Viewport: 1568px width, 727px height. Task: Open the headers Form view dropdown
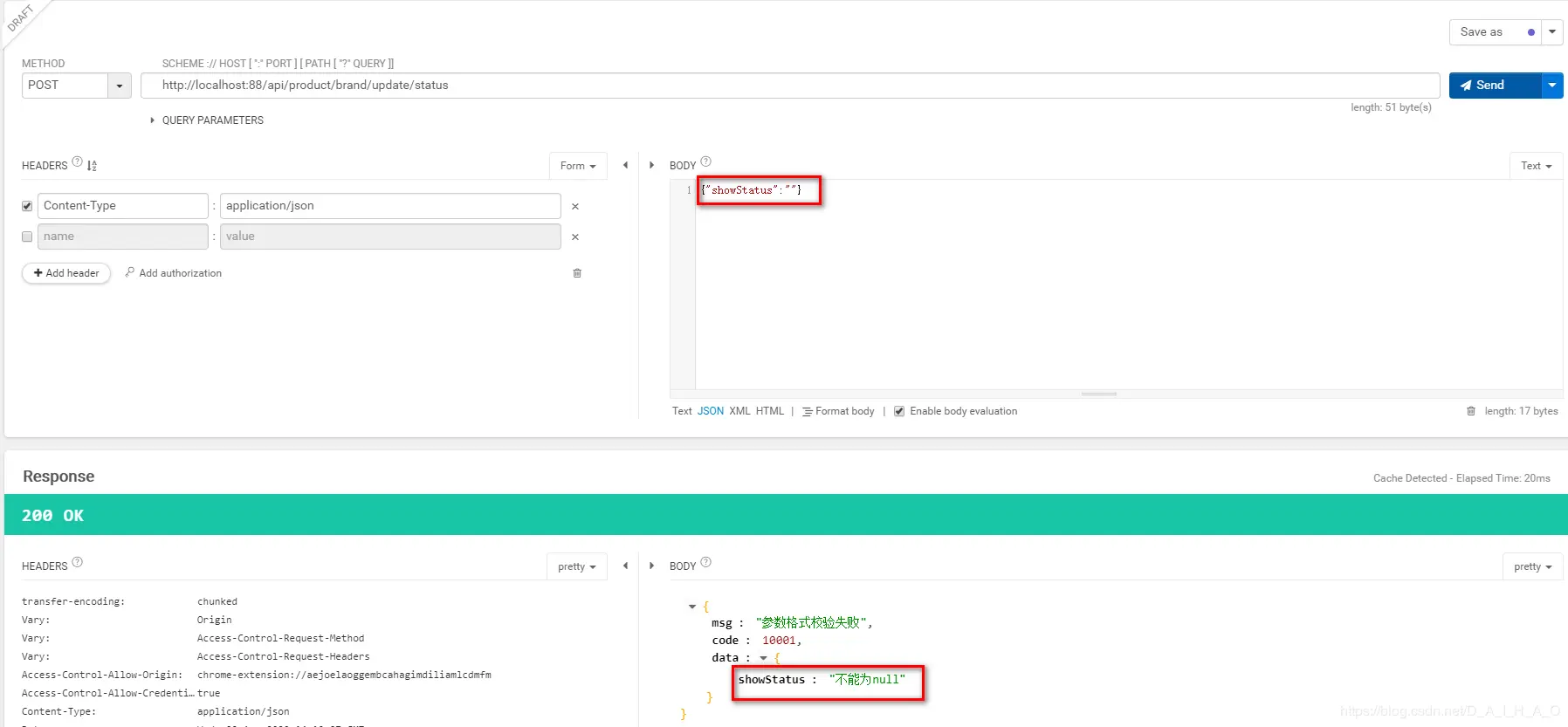click(x=578, y=166)
